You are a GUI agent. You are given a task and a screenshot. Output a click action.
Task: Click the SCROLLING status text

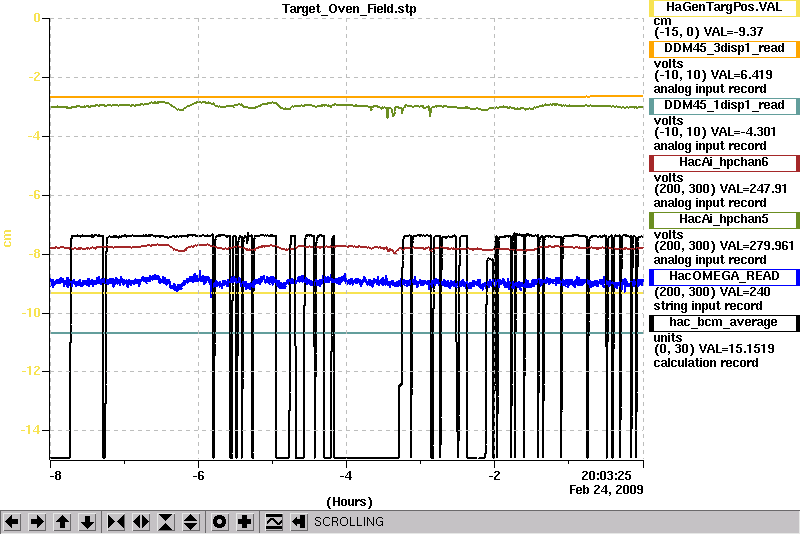point(349,522)
